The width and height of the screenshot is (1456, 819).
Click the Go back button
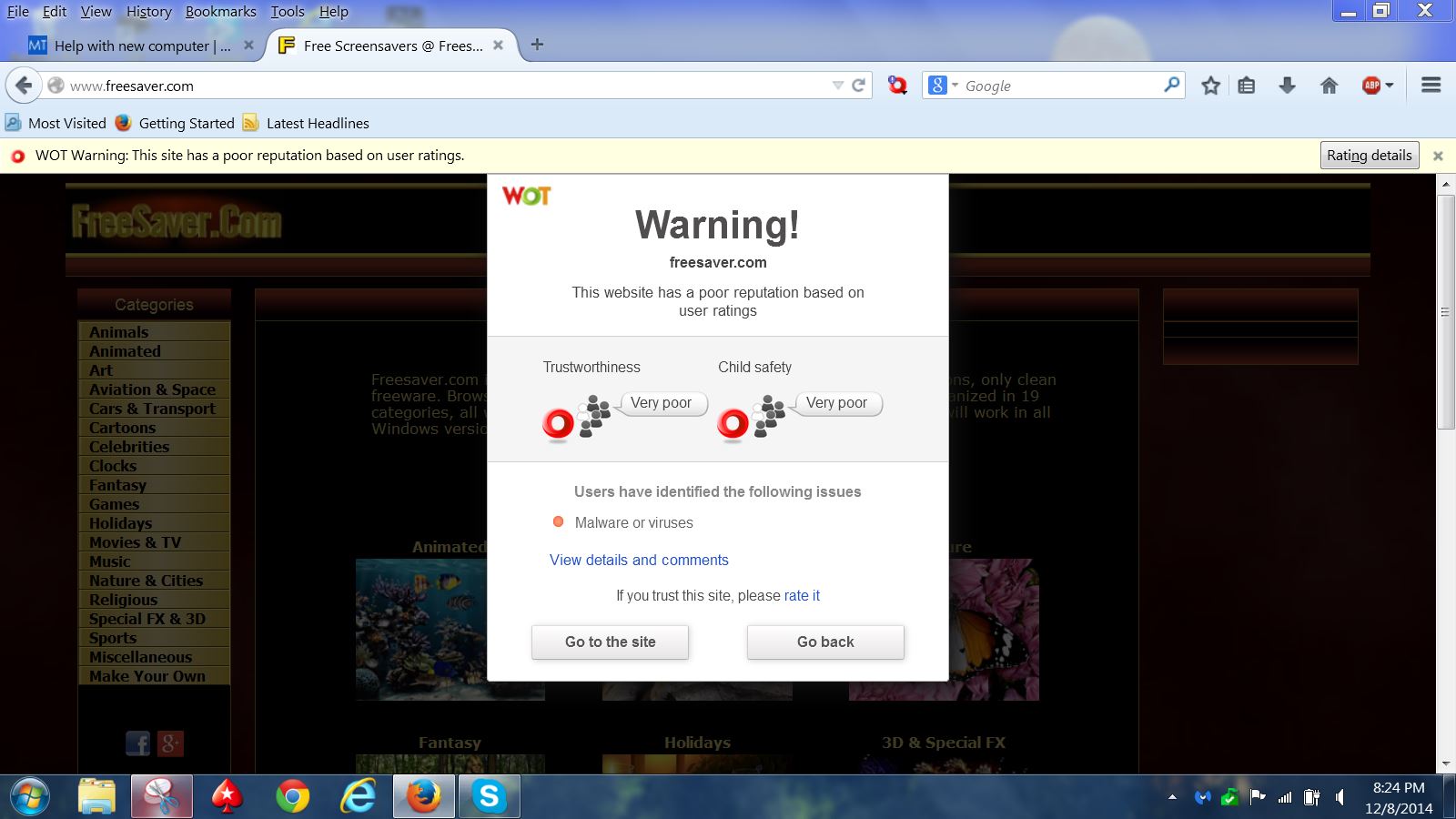pyautogui.click(x=825, y=642)
